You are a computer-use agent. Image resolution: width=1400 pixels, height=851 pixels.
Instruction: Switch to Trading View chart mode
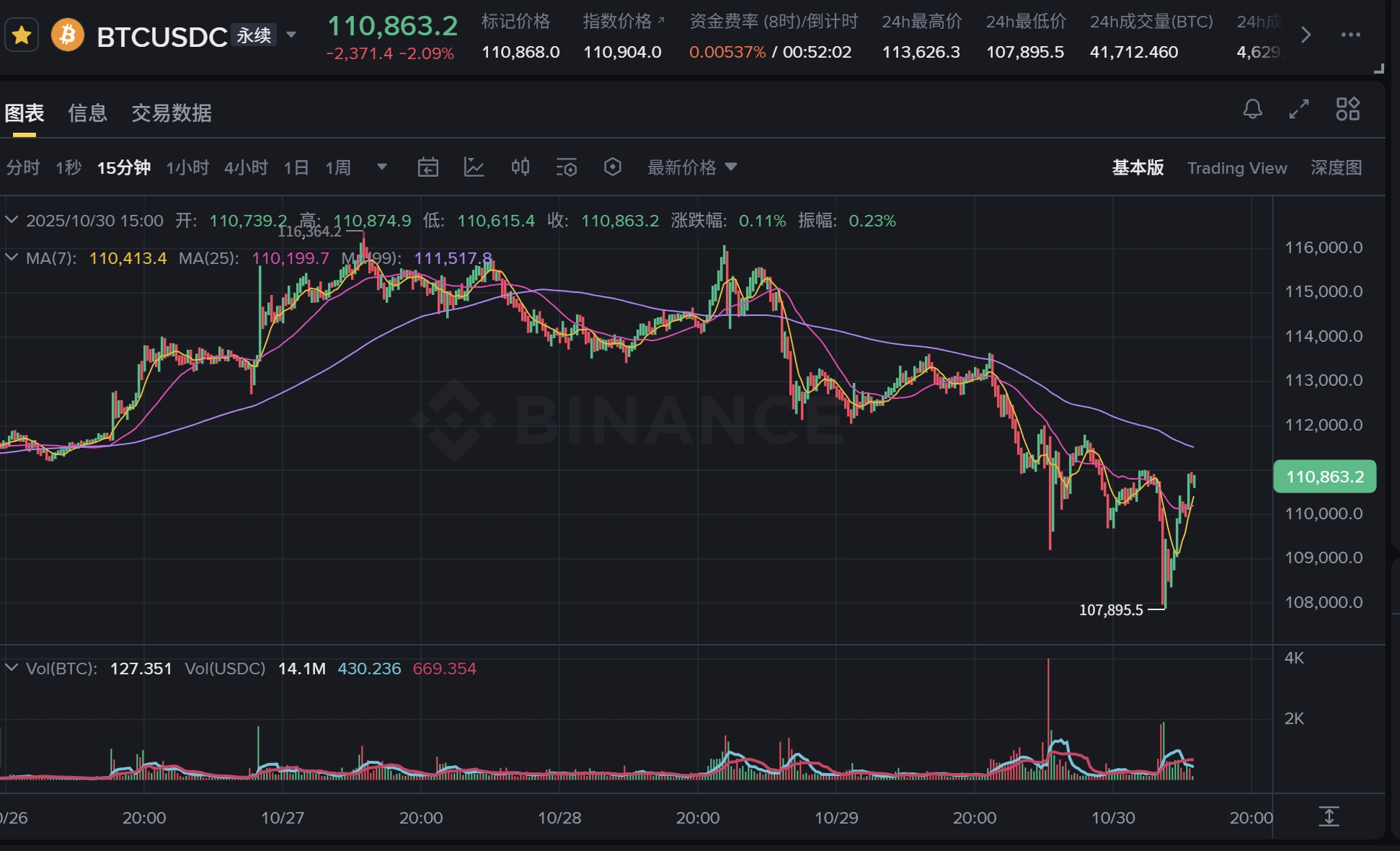(x=1236, y=168)
